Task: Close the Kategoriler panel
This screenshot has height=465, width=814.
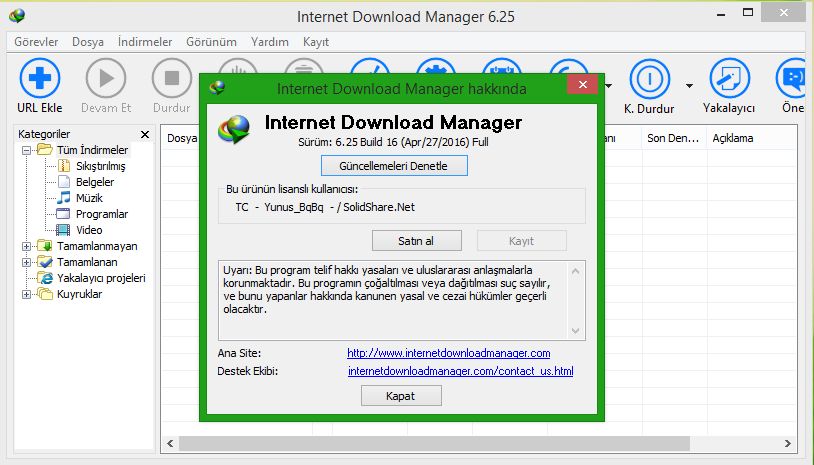Action: 145,134
